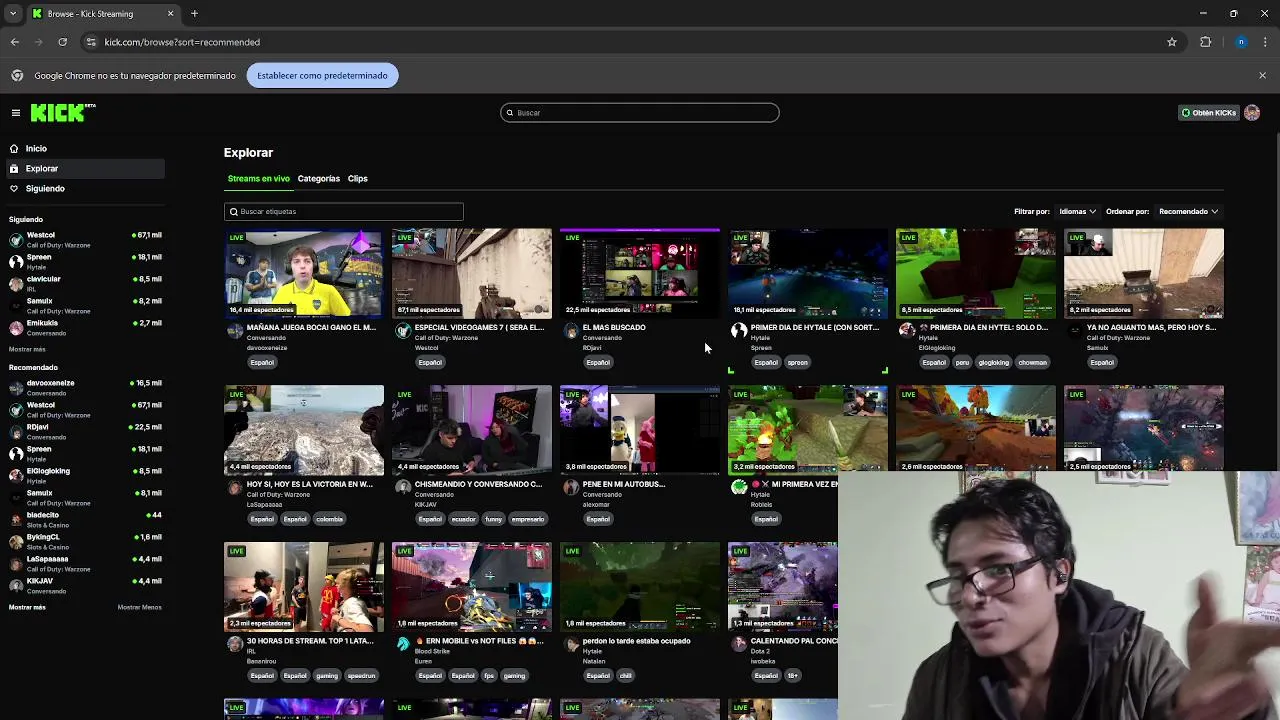This screenshot has width=1280, height=720.
Task: Click the HOY SI, HOY ES LA VICTORIA title
Action: click(x=310, y=484)
